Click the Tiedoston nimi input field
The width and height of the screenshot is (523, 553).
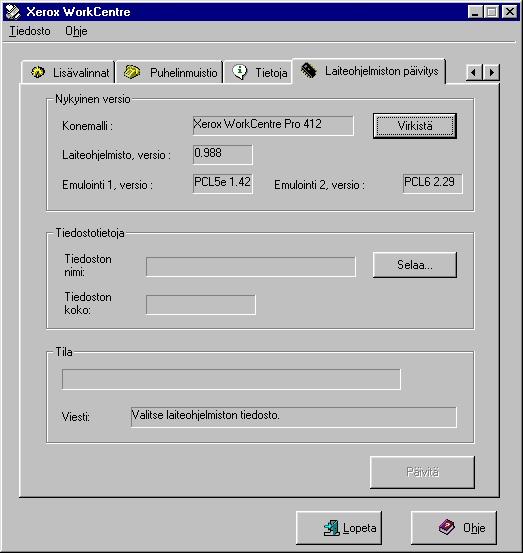251,267
